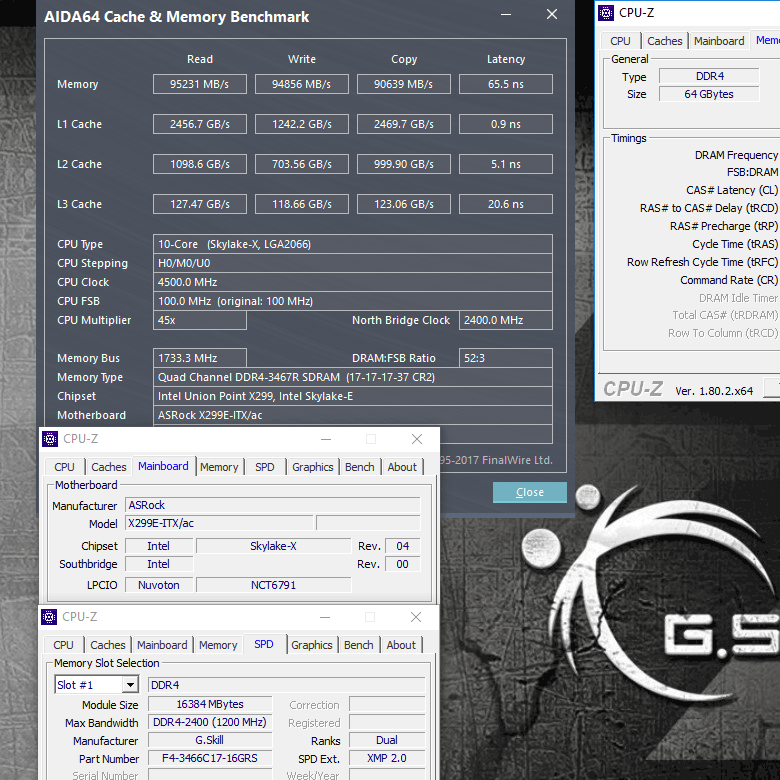Viewport: 780px width, 780px height.
Task: Close the AIDA64 window using its X icon
Action: click(552, 14)
